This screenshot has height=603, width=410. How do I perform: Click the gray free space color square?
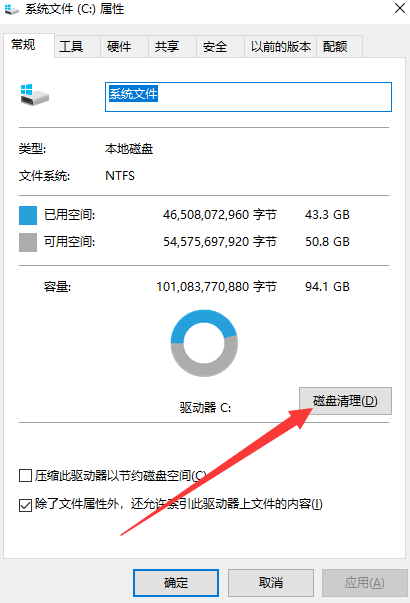pyautogui.click(x=28, y=242)
